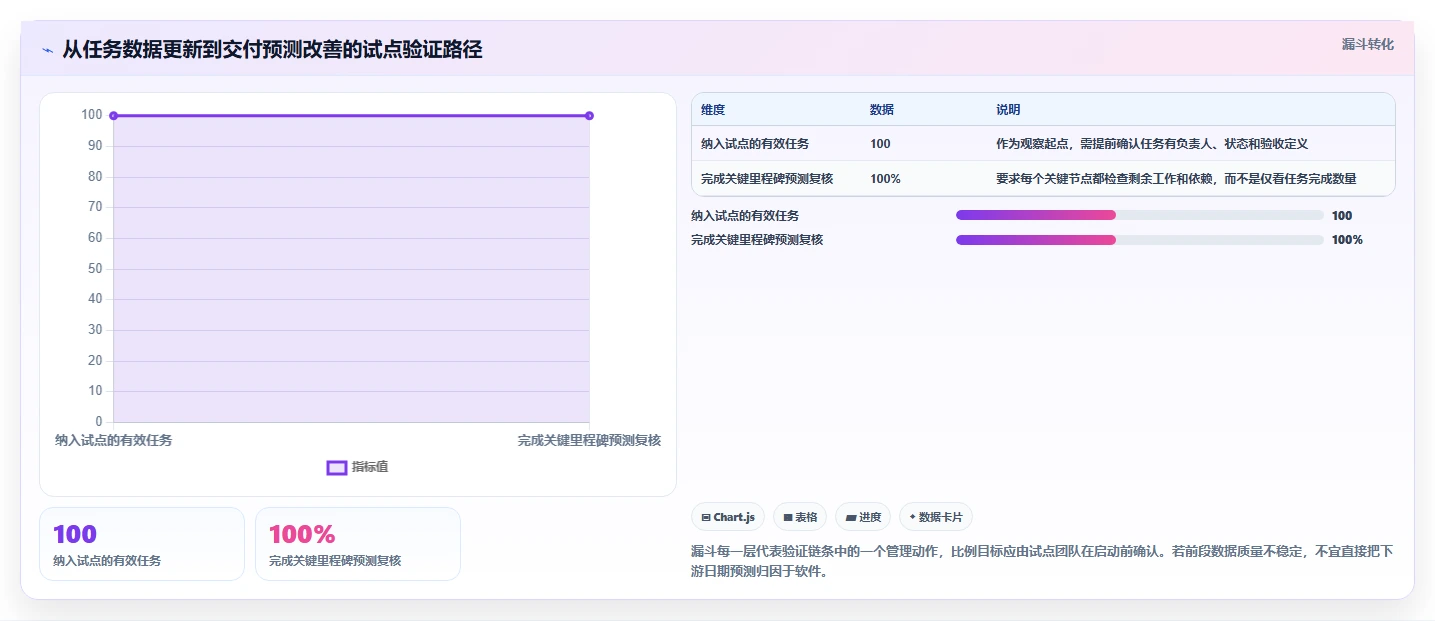Click description starting 要求每个关键节点
This screenshot has width=1435, height=621.
(1176, 178)
